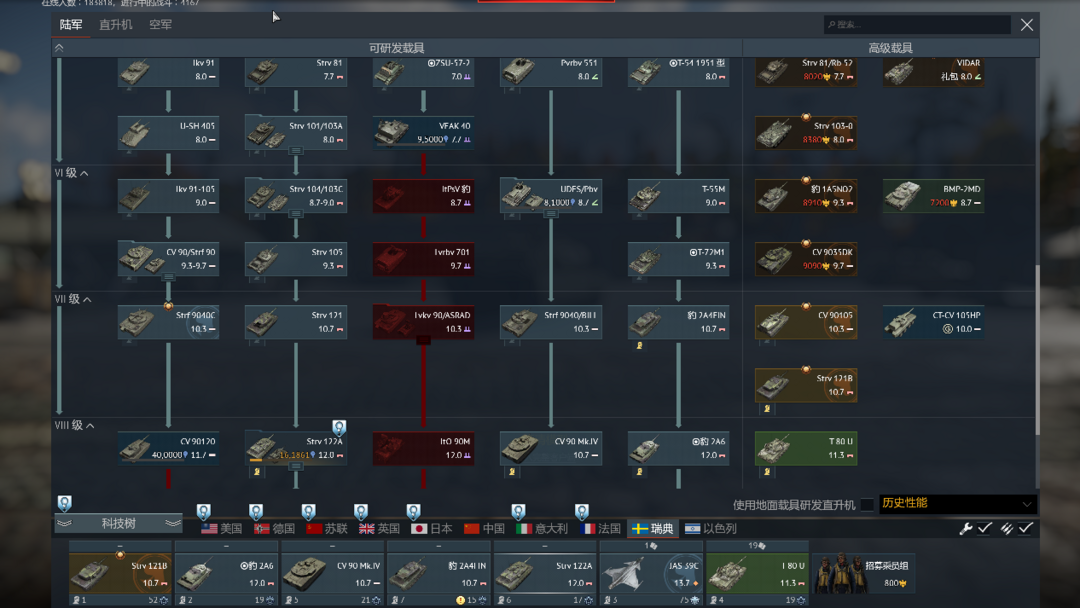Select the 豹 1A5NO2 premium tank

[806, 196]
